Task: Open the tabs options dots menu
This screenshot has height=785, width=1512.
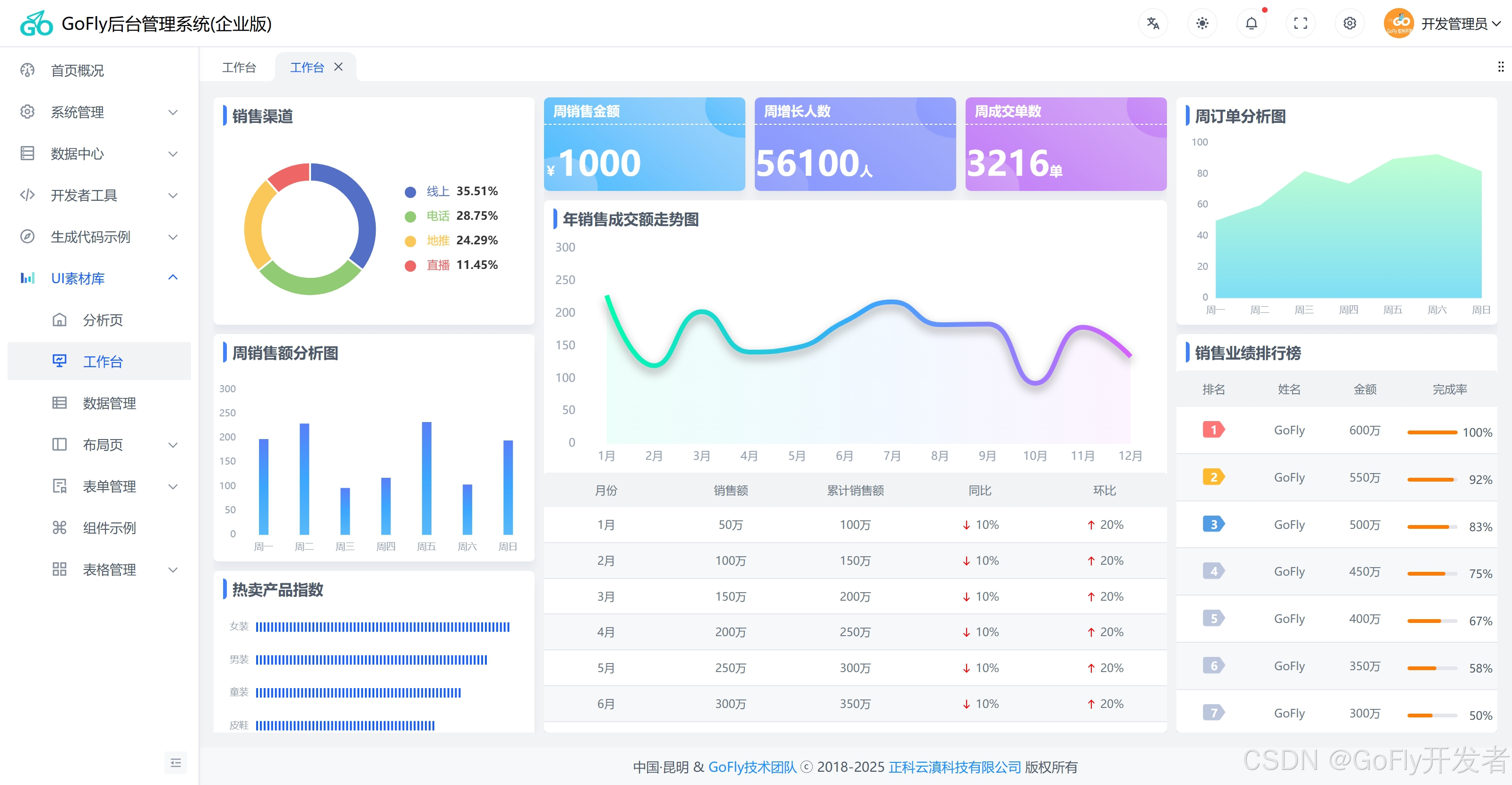Action: click(1500, 67)
